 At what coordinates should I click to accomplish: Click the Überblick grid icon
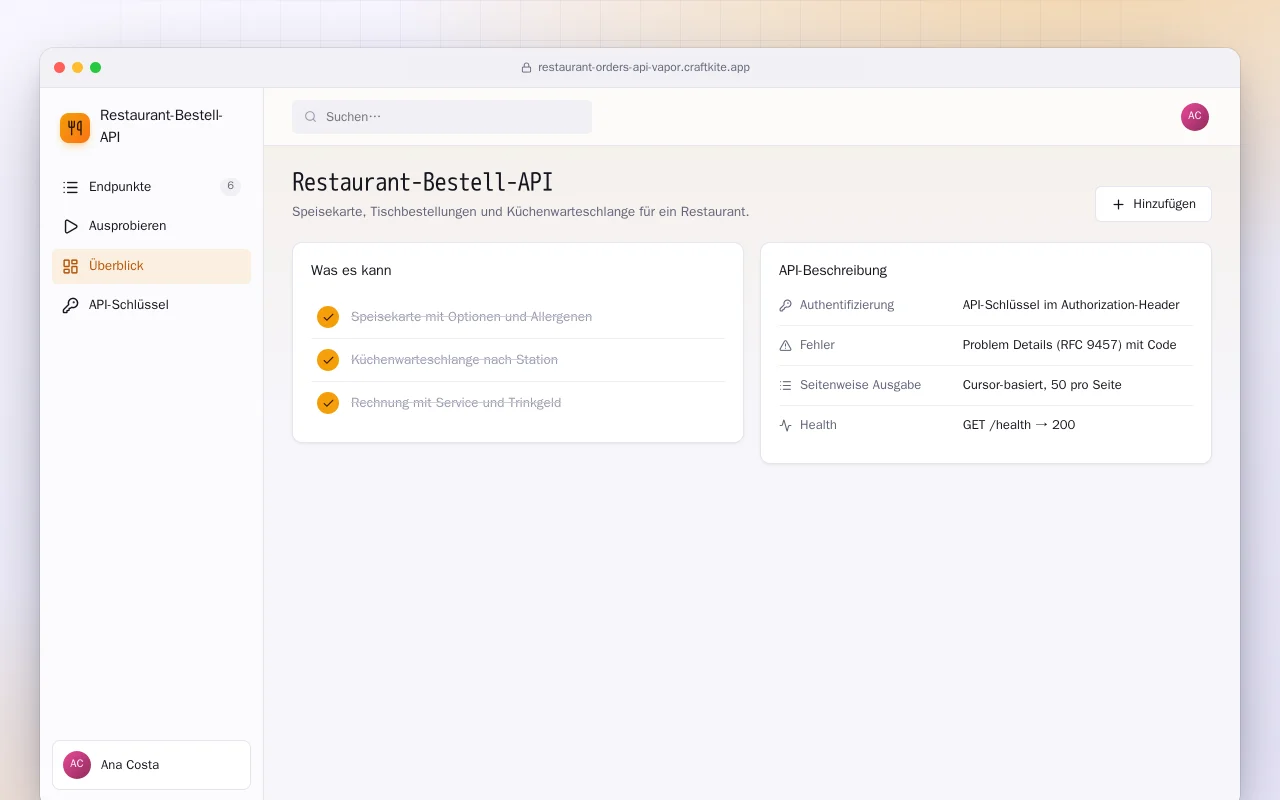[x=70, y=266]
